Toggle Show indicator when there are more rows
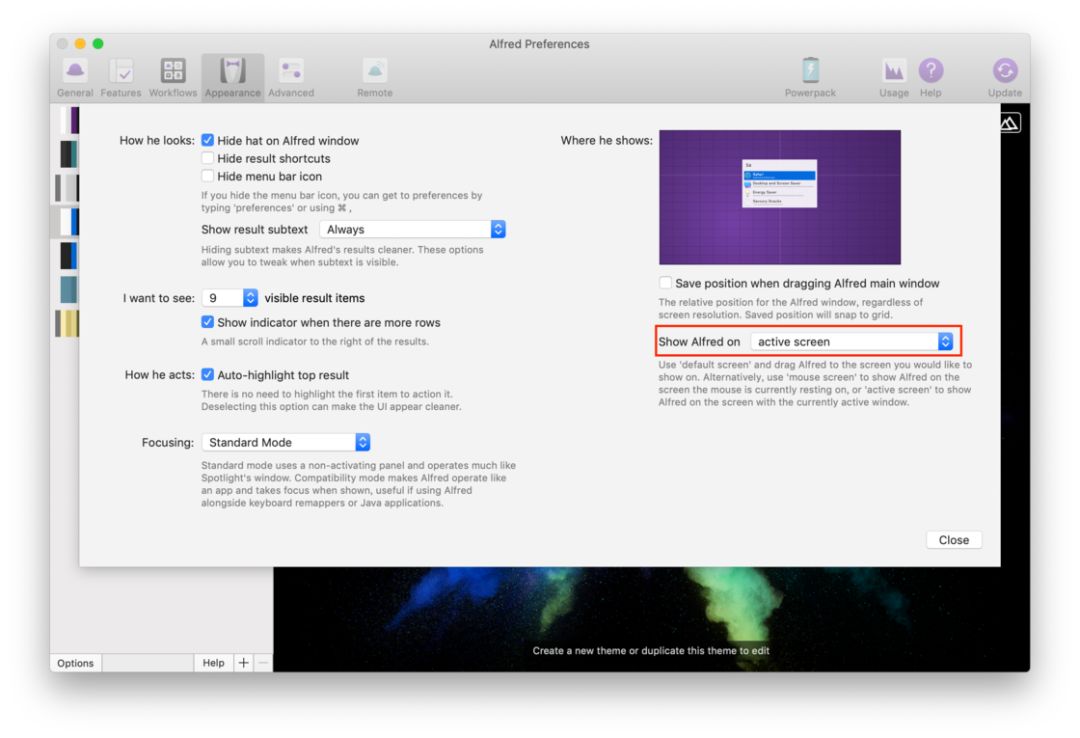 [207, 322]
